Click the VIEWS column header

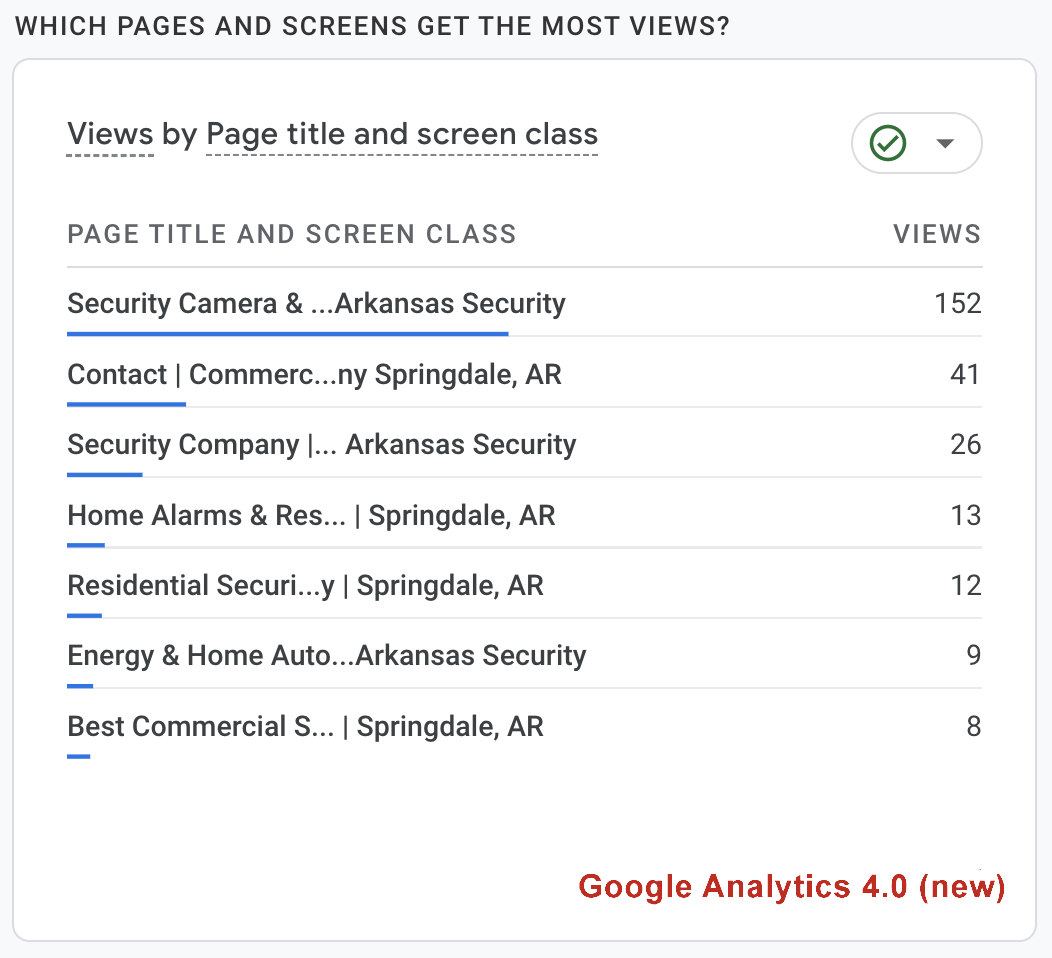click(937, 235)
